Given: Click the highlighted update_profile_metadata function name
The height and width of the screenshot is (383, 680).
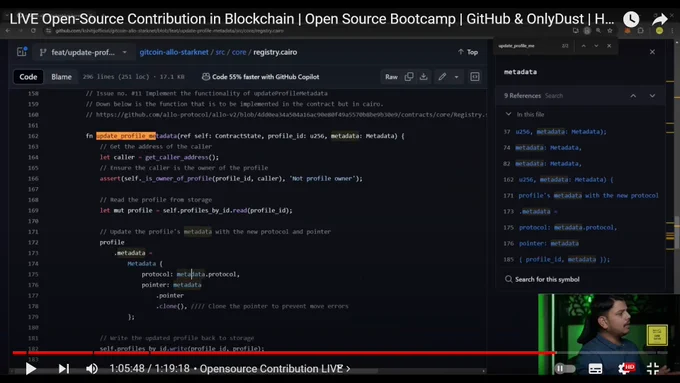Looking at the screenshot, I should click(136, 136).
